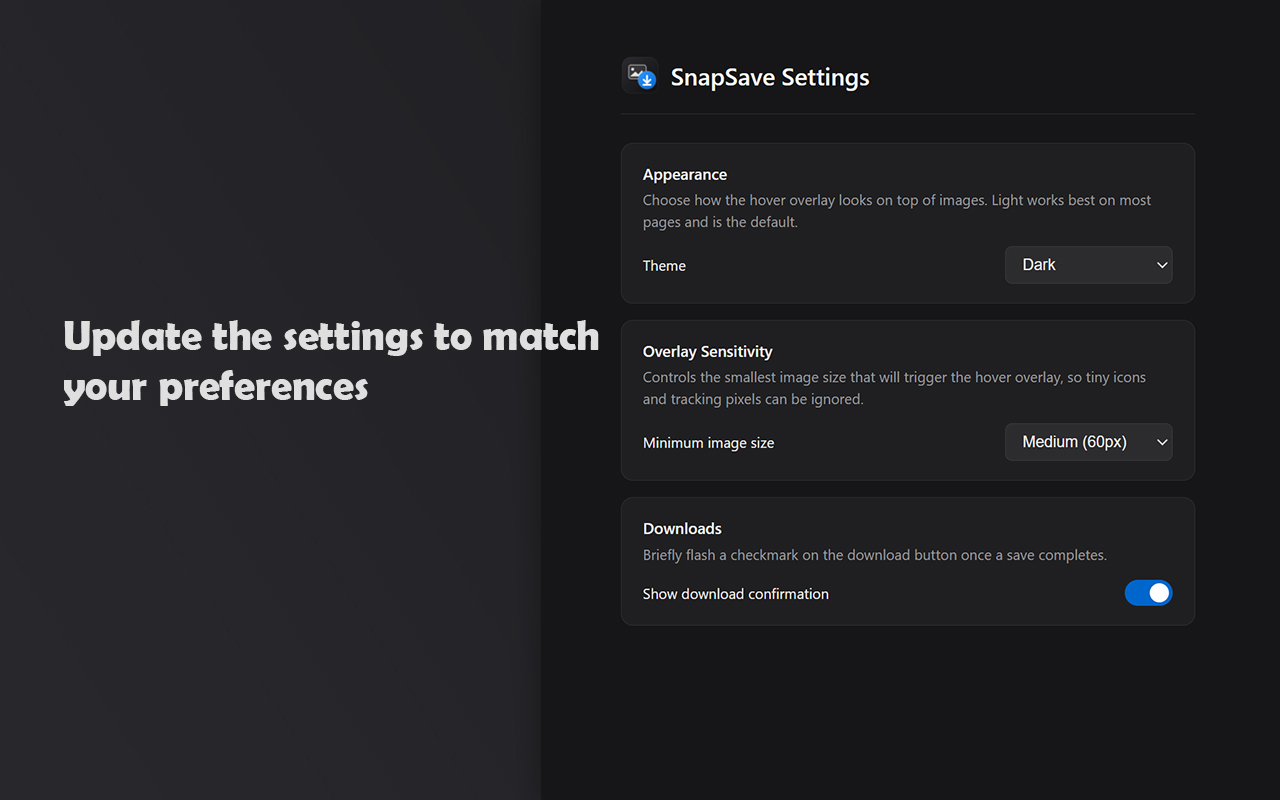Screen dimensions: 1280x800
Task: Click the Appearance section title
Action: point(685,174)
